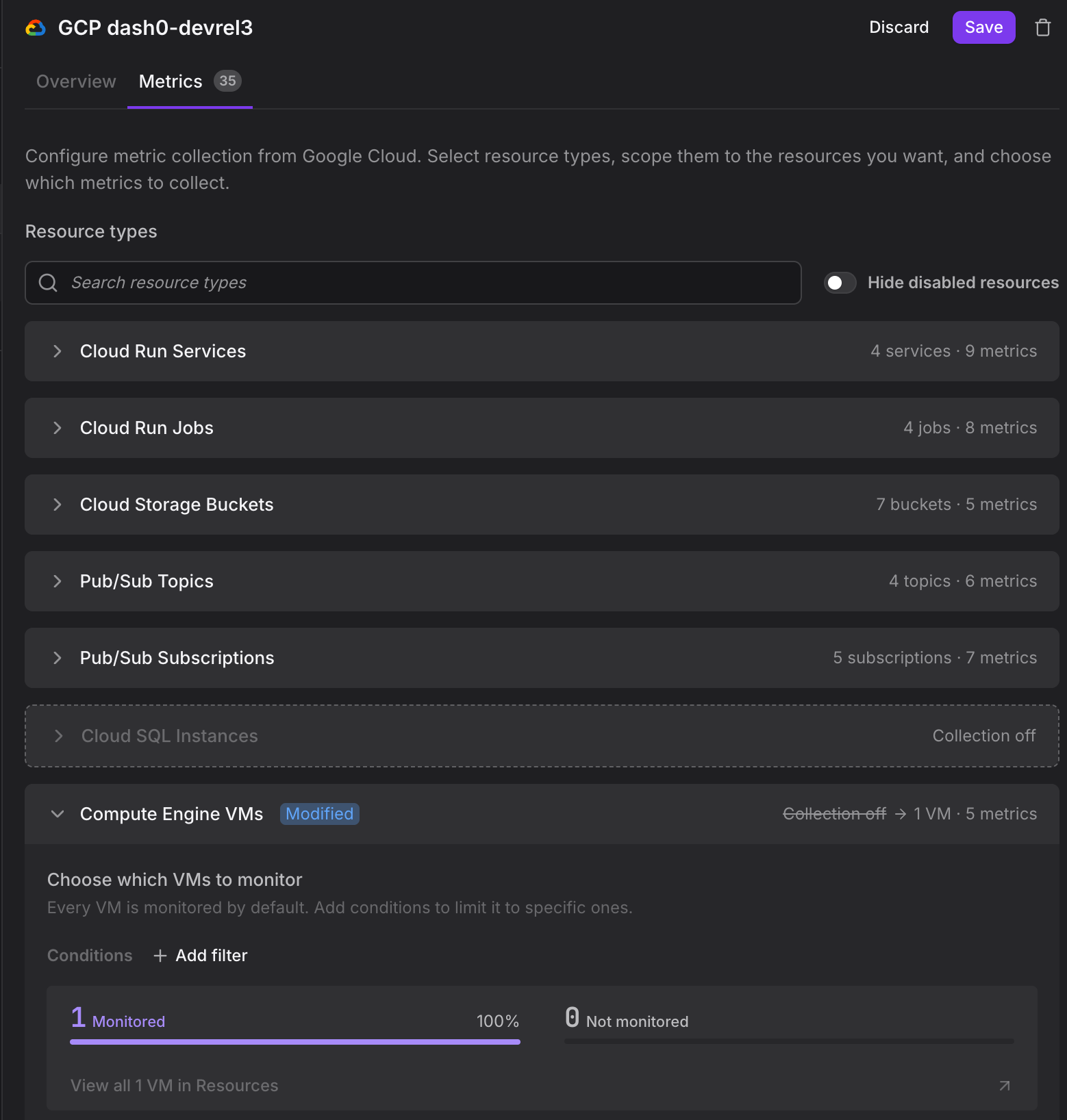This screenshot has width=1067, height=1120.
Task: Click the 35 metrics count badge
Action: coord(227,81)
